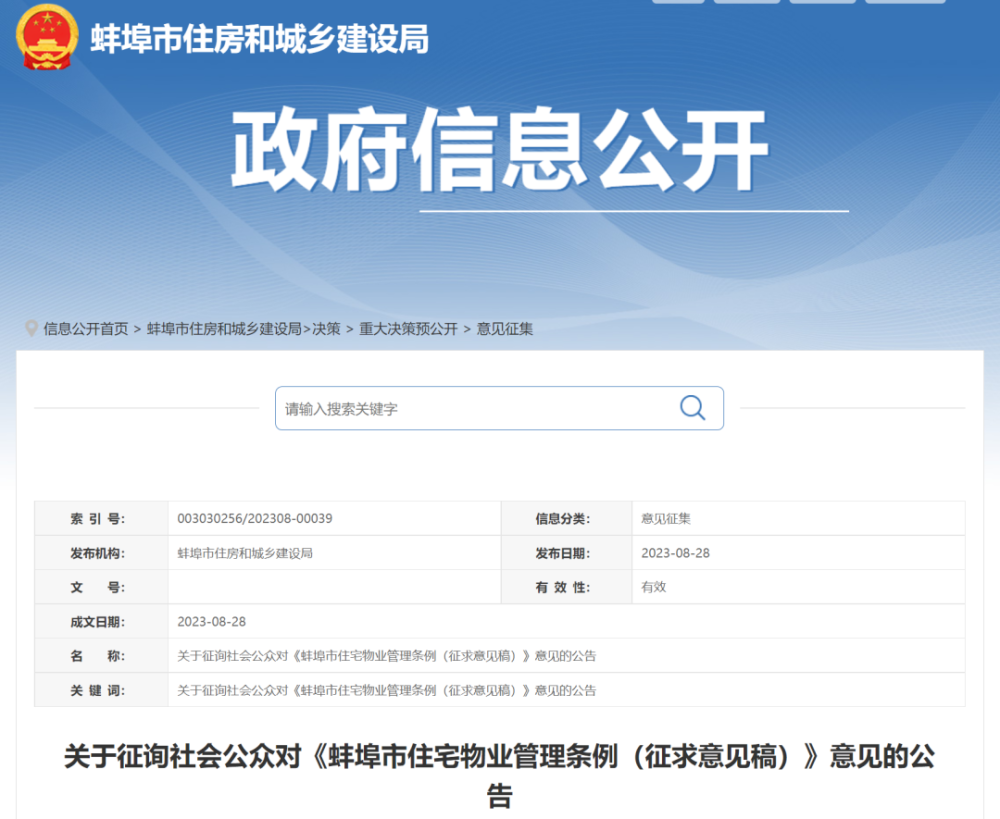Click the large article headline text
Screen dimensions: 1000x819
[499, 776]
